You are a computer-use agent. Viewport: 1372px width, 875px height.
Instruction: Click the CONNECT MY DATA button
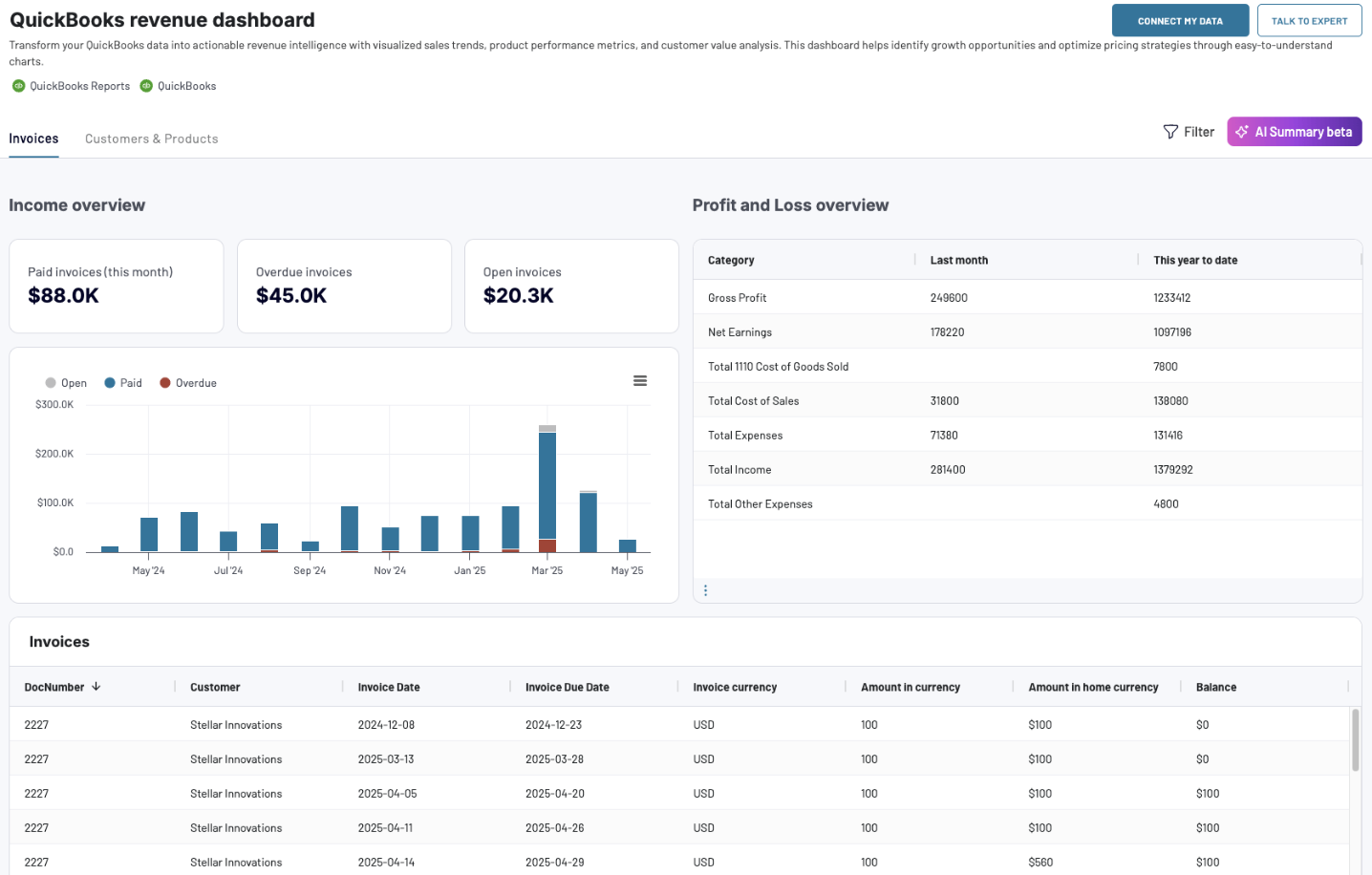(x=1180, y=19)
